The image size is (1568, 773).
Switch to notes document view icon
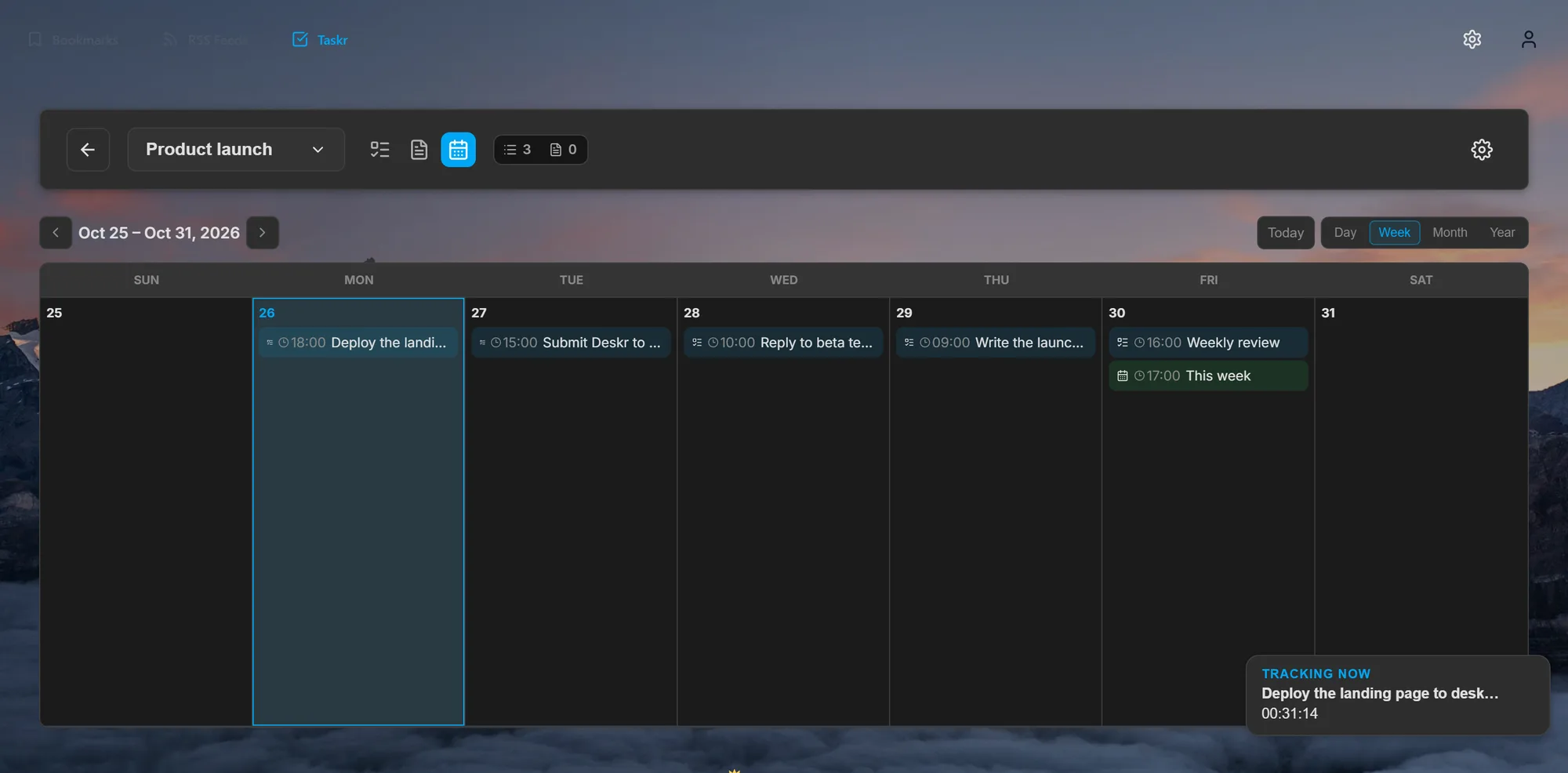[419, 150]
